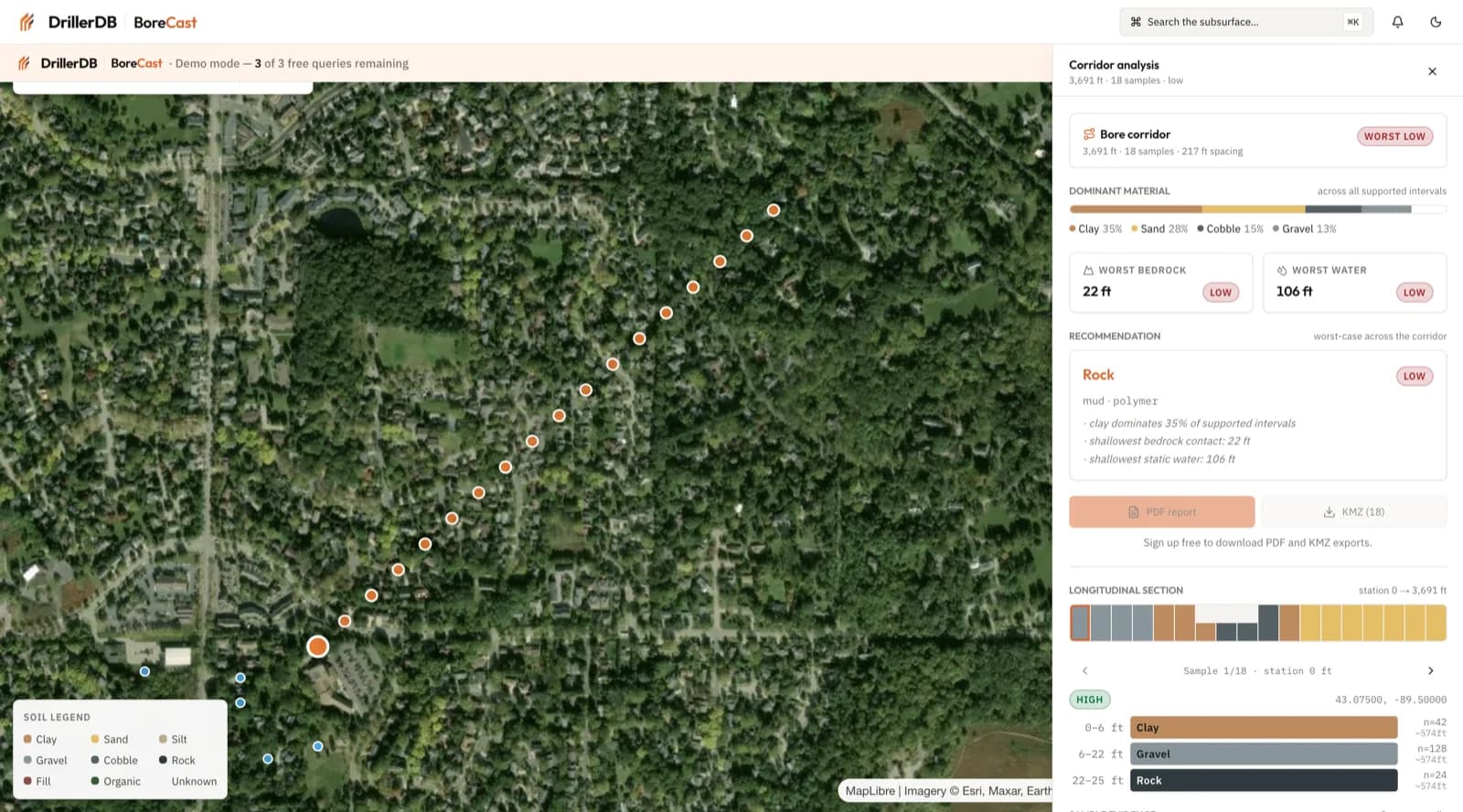Open the notifications bell
Viewport: 1463px width, 812px height.
1397,22
